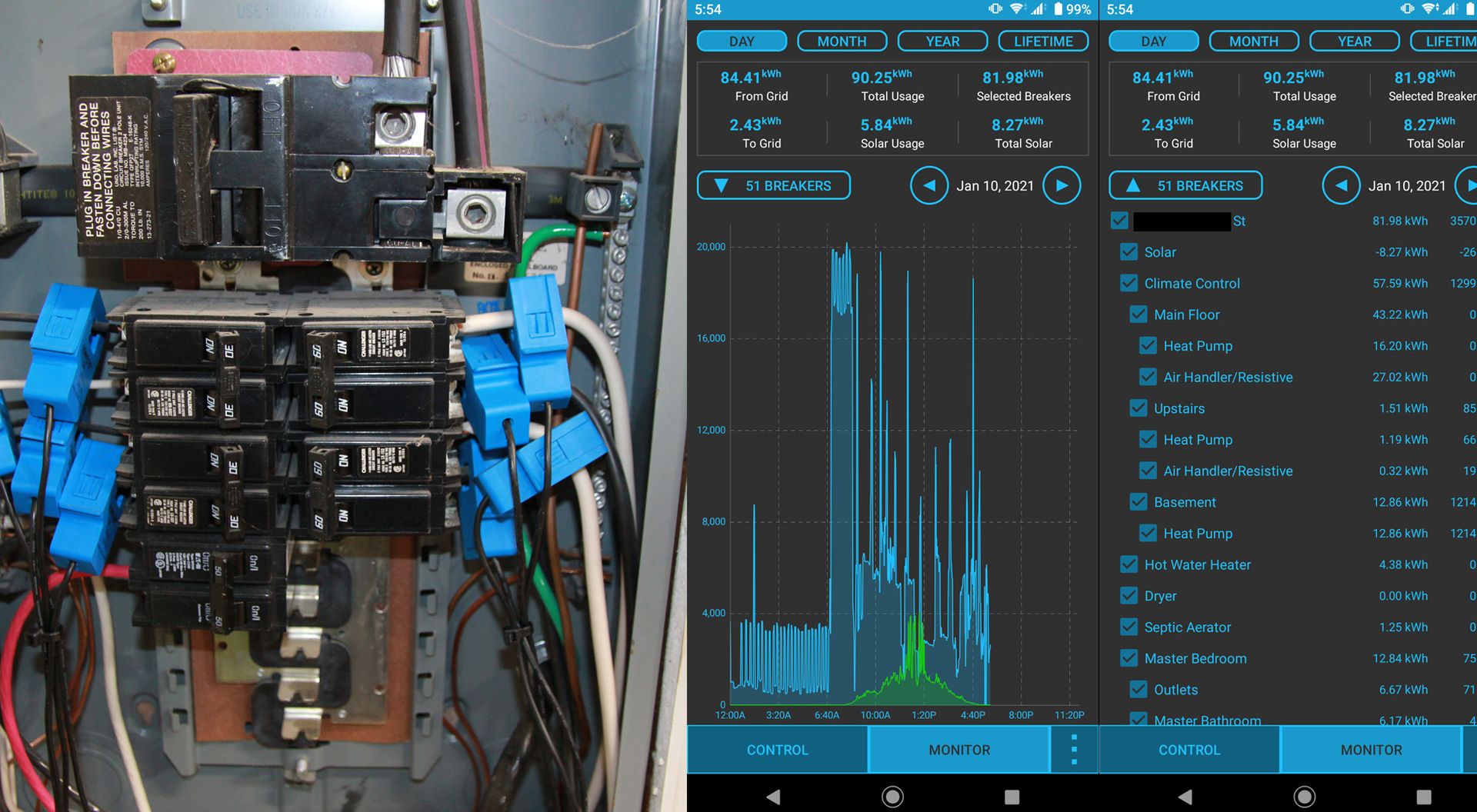
Task: Toggle the Master Bedroom breaker selection
Action: (x=1129, y=658)
